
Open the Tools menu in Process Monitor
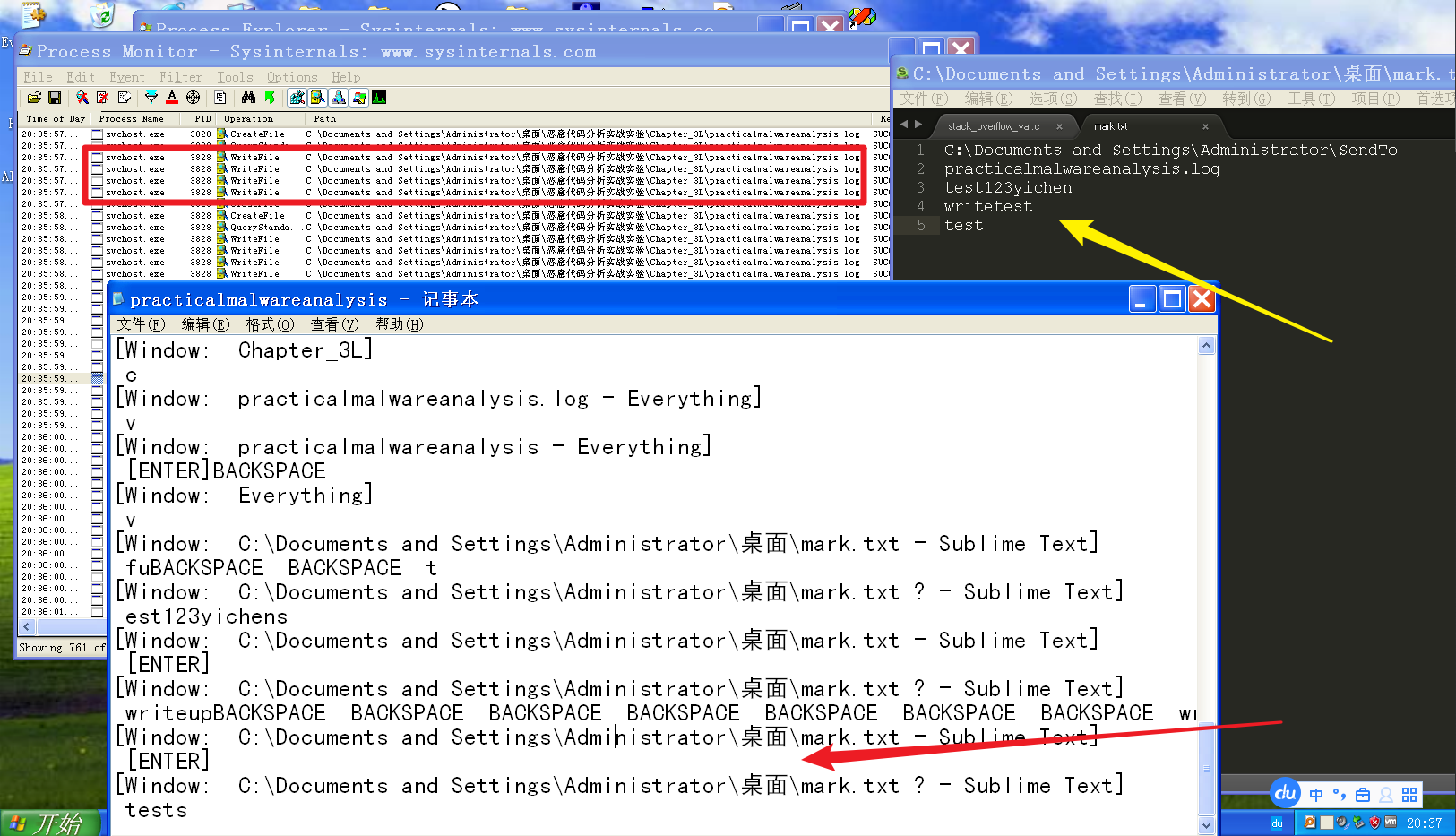(x=235, y=77)
